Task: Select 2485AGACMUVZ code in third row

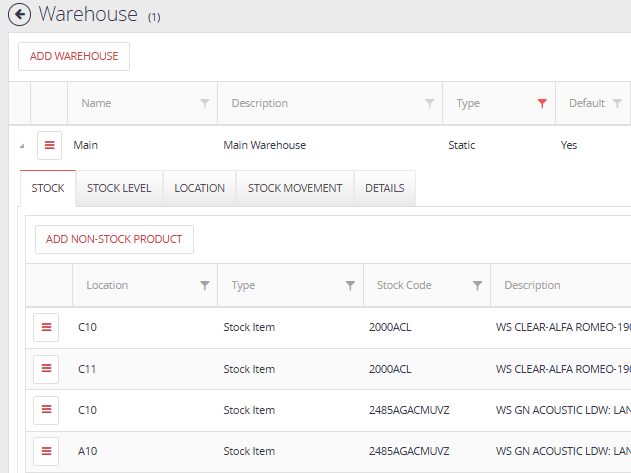Action: tap(409, 410)
